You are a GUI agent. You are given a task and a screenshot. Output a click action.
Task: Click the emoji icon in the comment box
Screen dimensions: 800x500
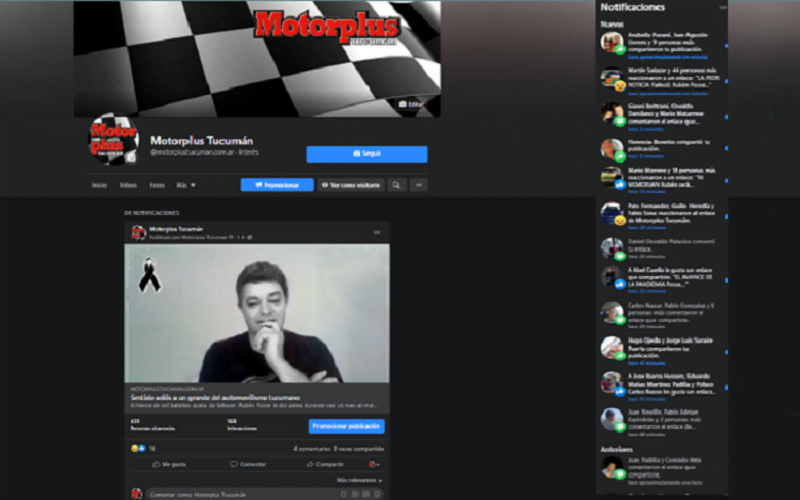pyautogui.click(x=343, y=494)
